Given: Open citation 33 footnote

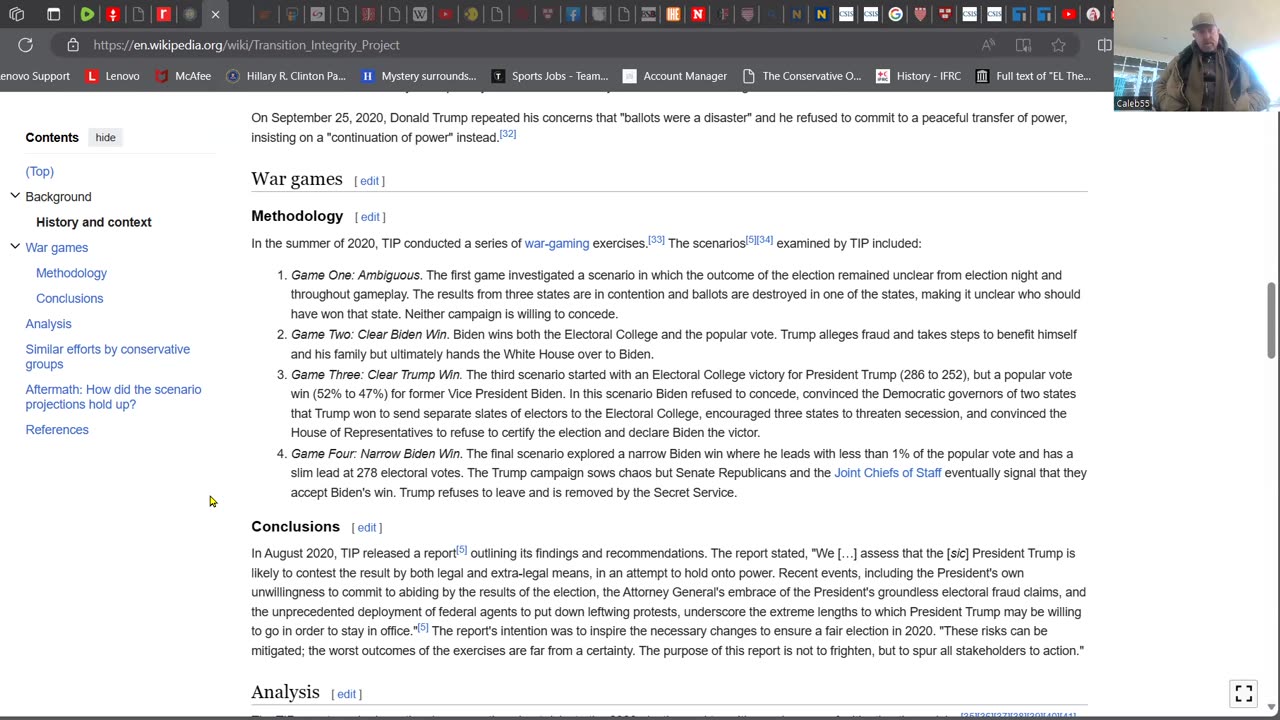Looking at the screenshot, I should (x=656, y=240).
